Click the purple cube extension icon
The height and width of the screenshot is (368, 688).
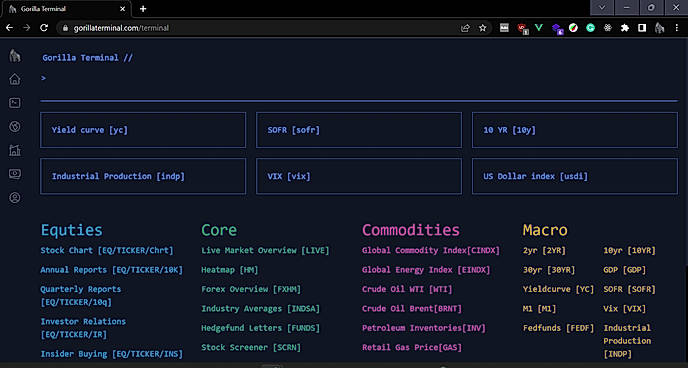click(x=557, y=29)
